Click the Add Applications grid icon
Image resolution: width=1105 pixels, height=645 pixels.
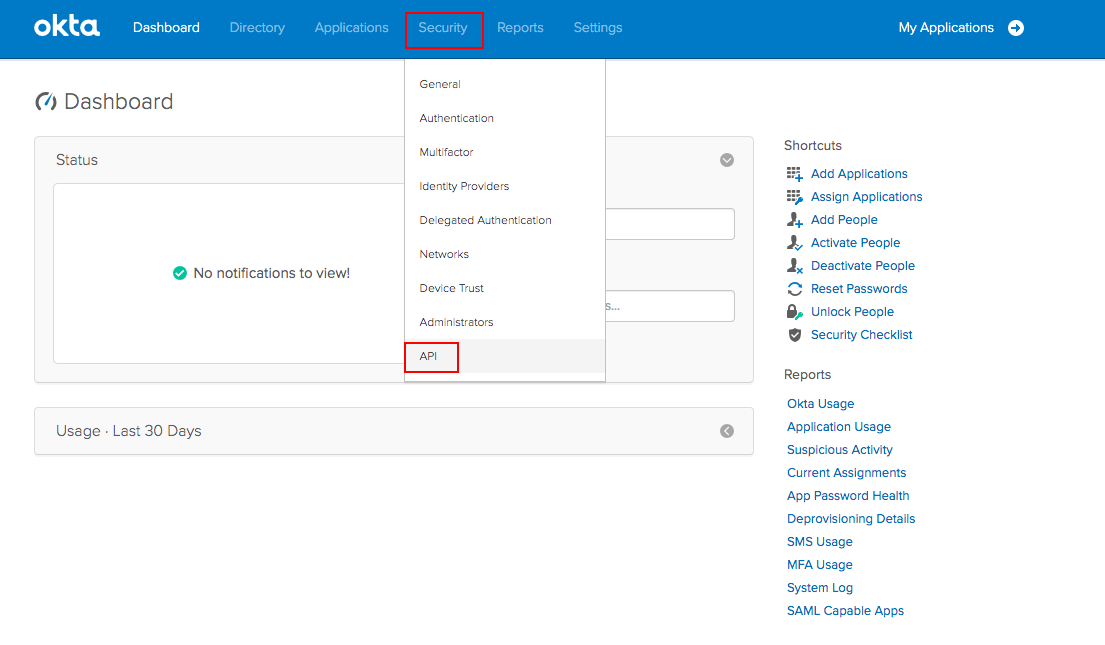tap(795, 174)
